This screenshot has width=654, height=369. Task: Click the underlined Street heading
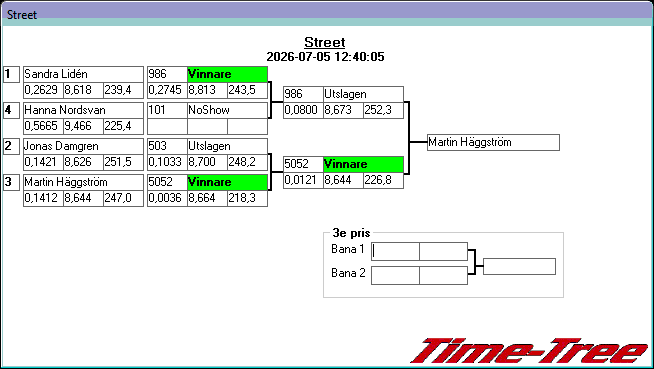(x=324, y=43)
